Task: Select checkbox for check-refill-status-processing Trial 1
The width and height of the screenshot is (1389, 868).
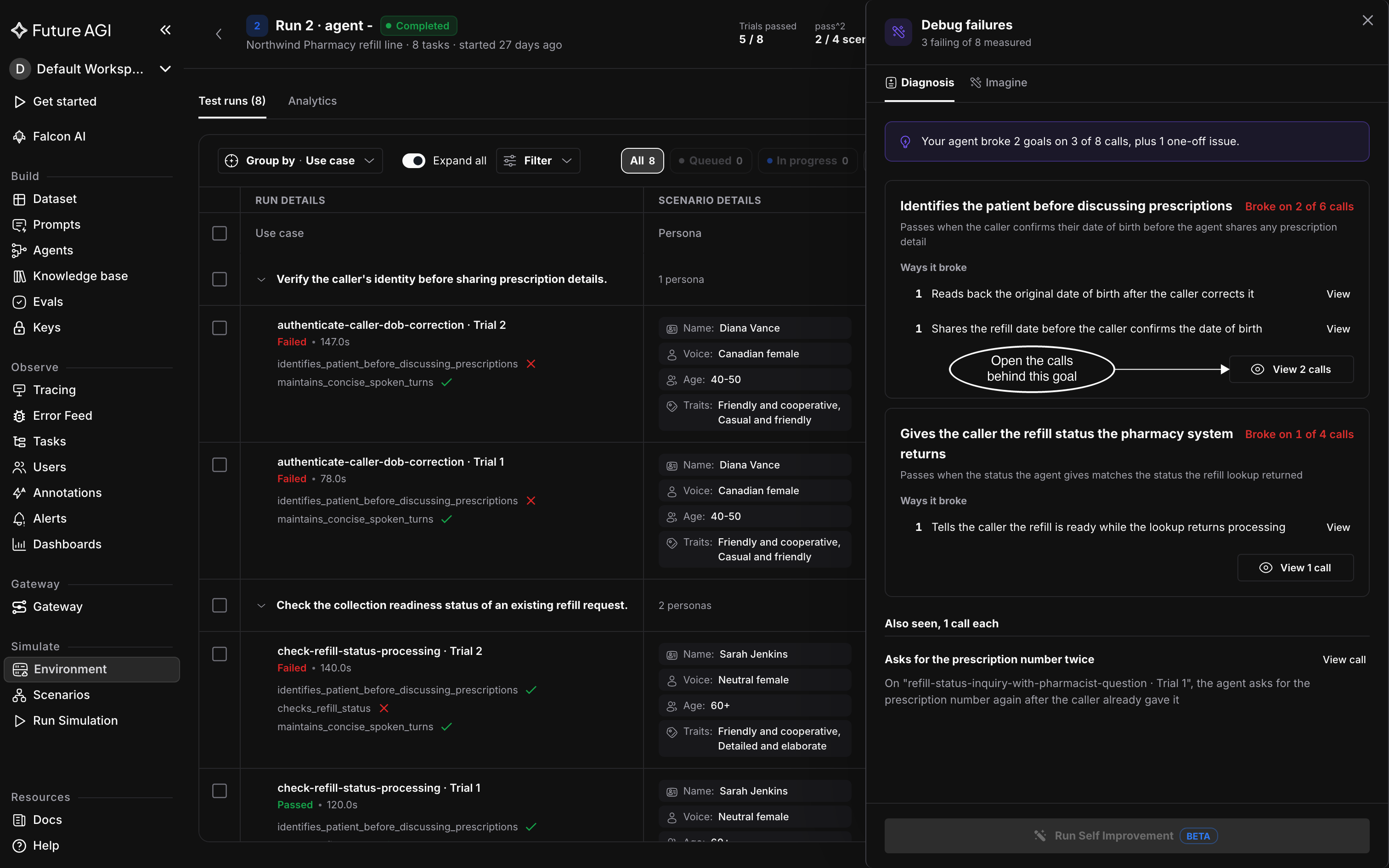Action: point(219,791)
